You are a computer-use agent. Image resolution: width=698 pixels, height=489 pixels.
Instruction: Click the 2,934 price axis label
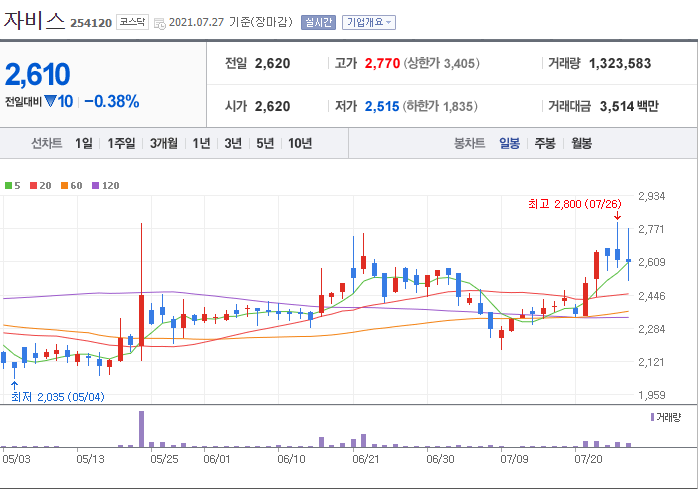pyautogui.click(x=652, y=196)
